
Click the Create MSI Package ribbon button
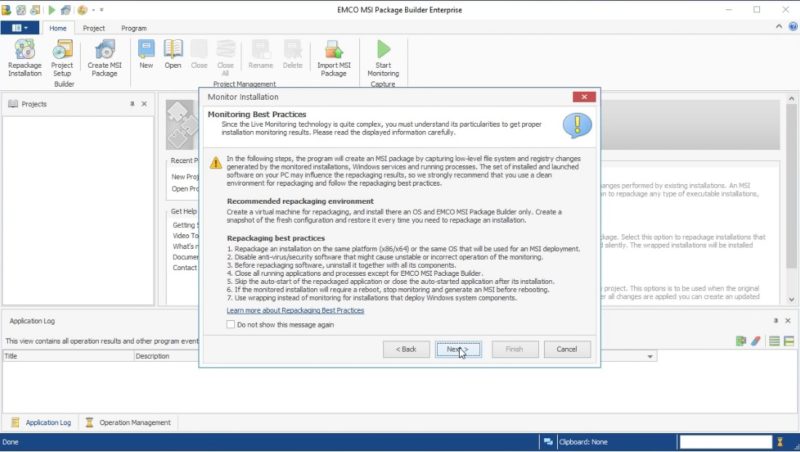(x=105, y=58)
